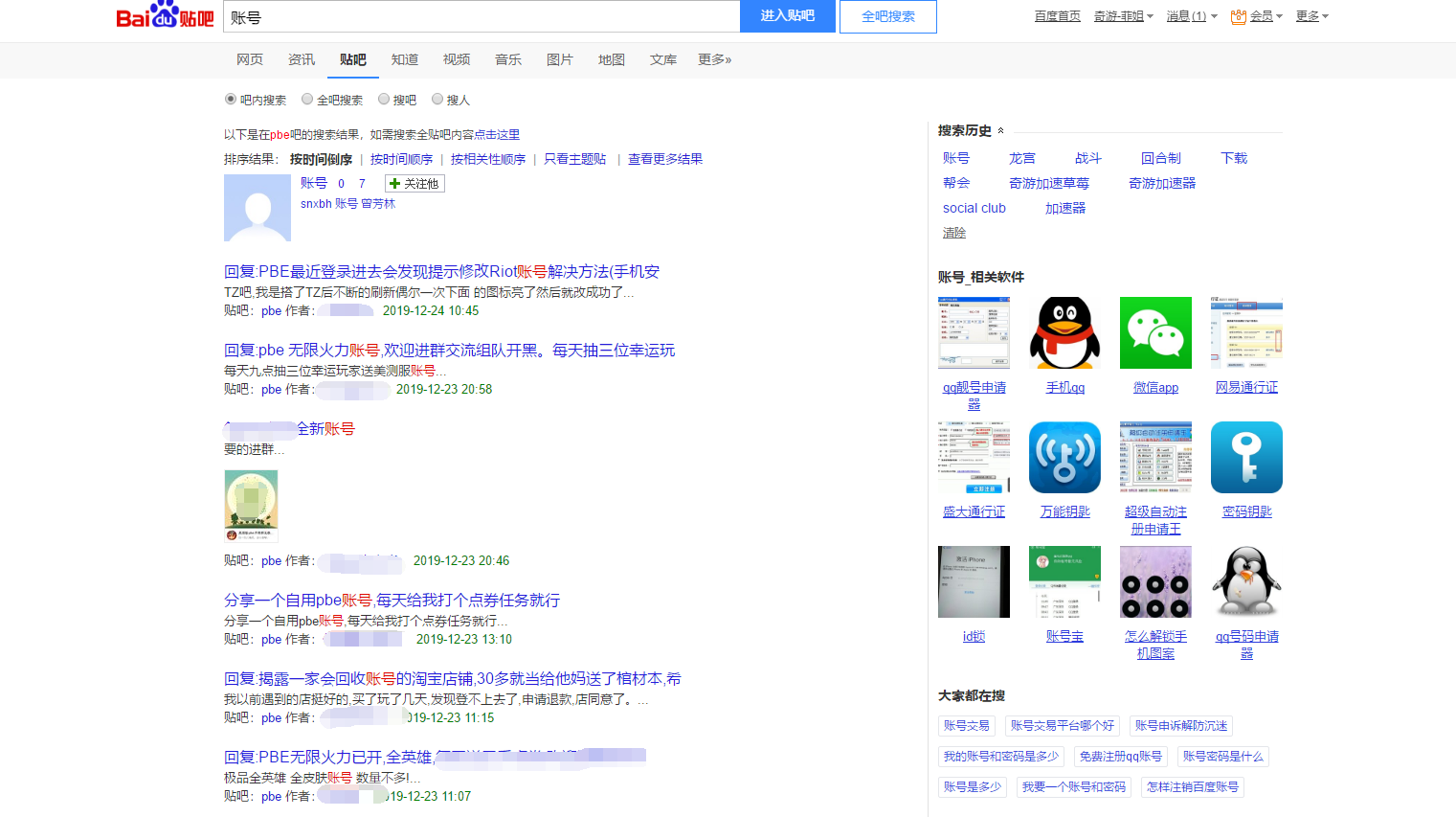Expand the 更多 dropdown in top bar
Screen dimensions: 1456x817
1312,16
